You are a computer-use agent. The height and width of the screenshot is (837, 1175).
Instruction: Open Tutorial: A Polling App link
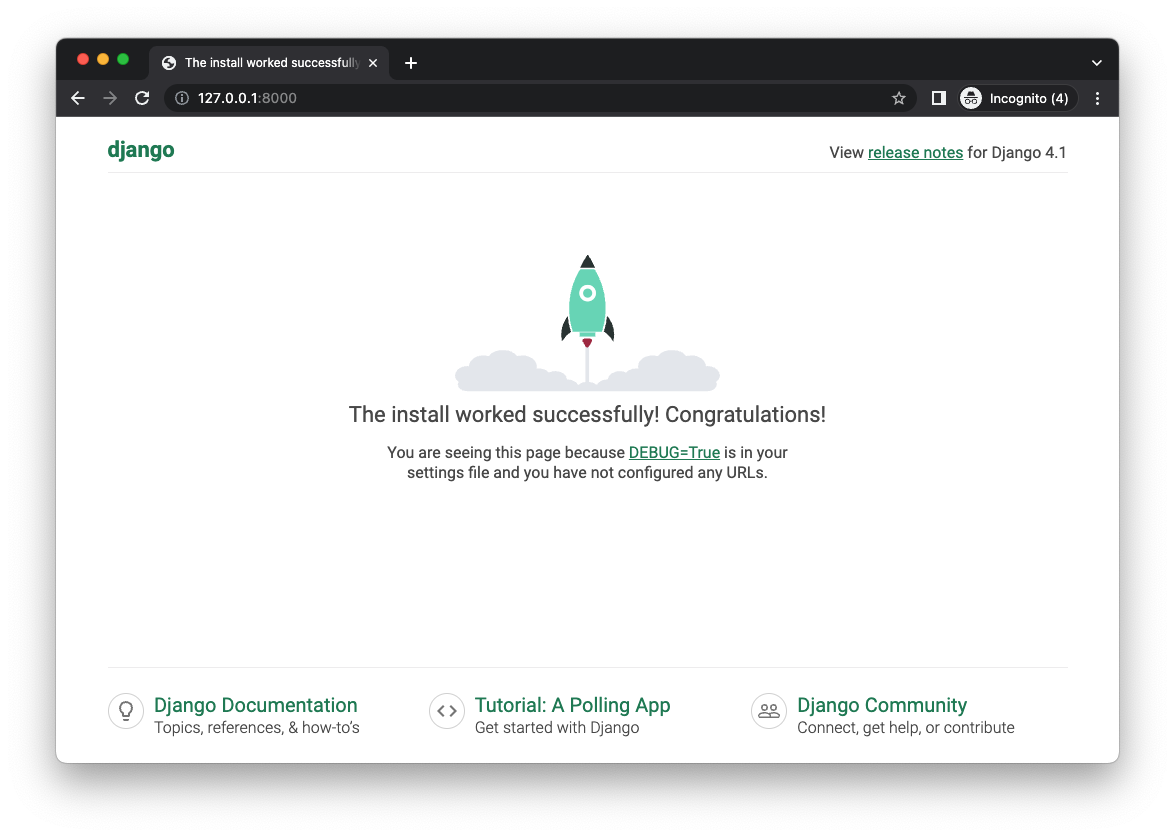tap(573, 705)
